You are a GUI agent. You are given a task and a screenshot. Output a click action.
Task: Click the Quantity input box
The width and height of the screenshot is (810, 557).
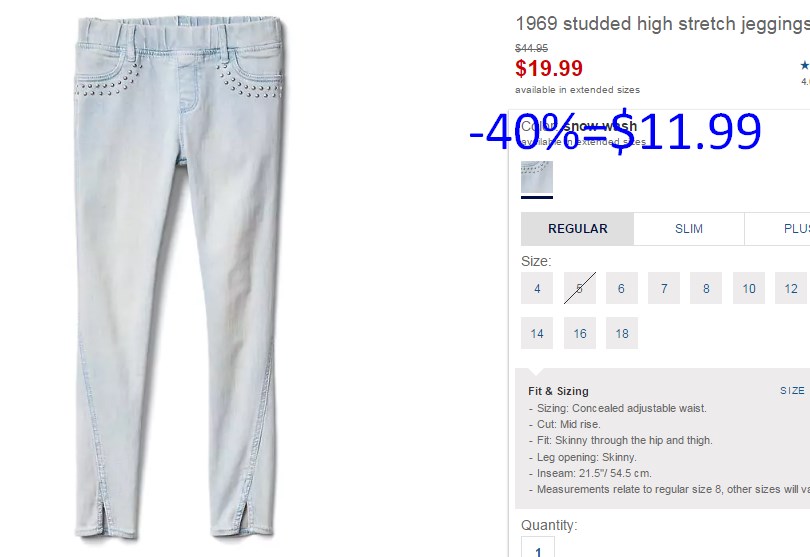538,547
